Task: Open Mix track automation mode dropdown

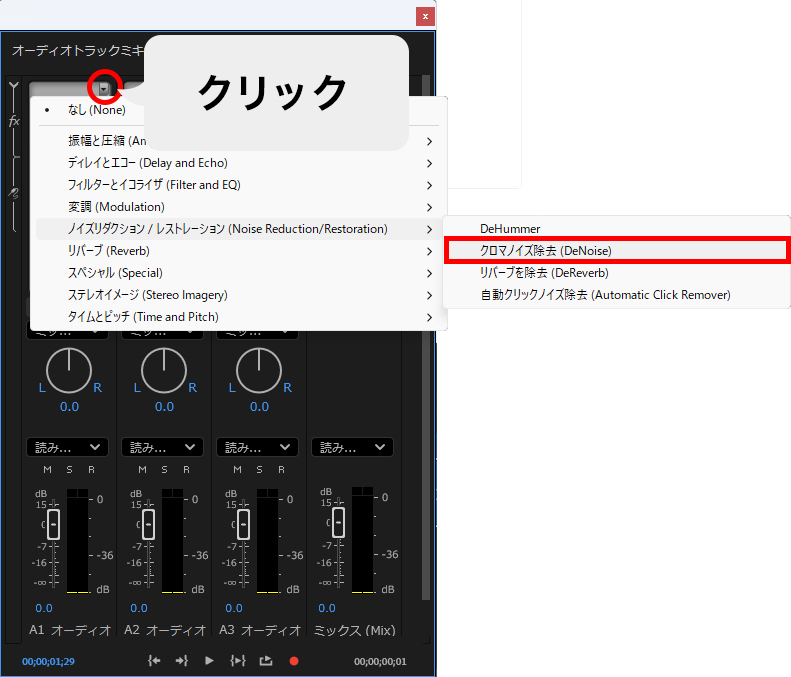Action: pos(353,447)
